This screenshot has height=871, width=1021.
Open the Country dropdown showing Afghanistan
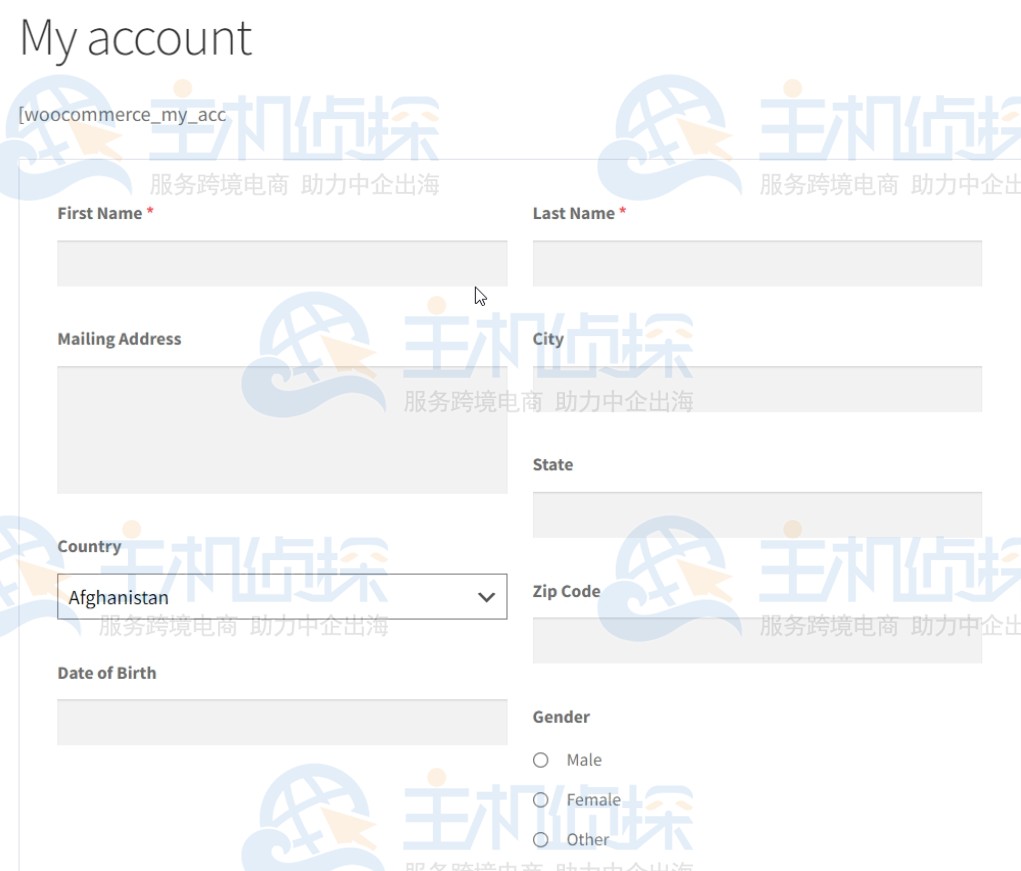282,597
